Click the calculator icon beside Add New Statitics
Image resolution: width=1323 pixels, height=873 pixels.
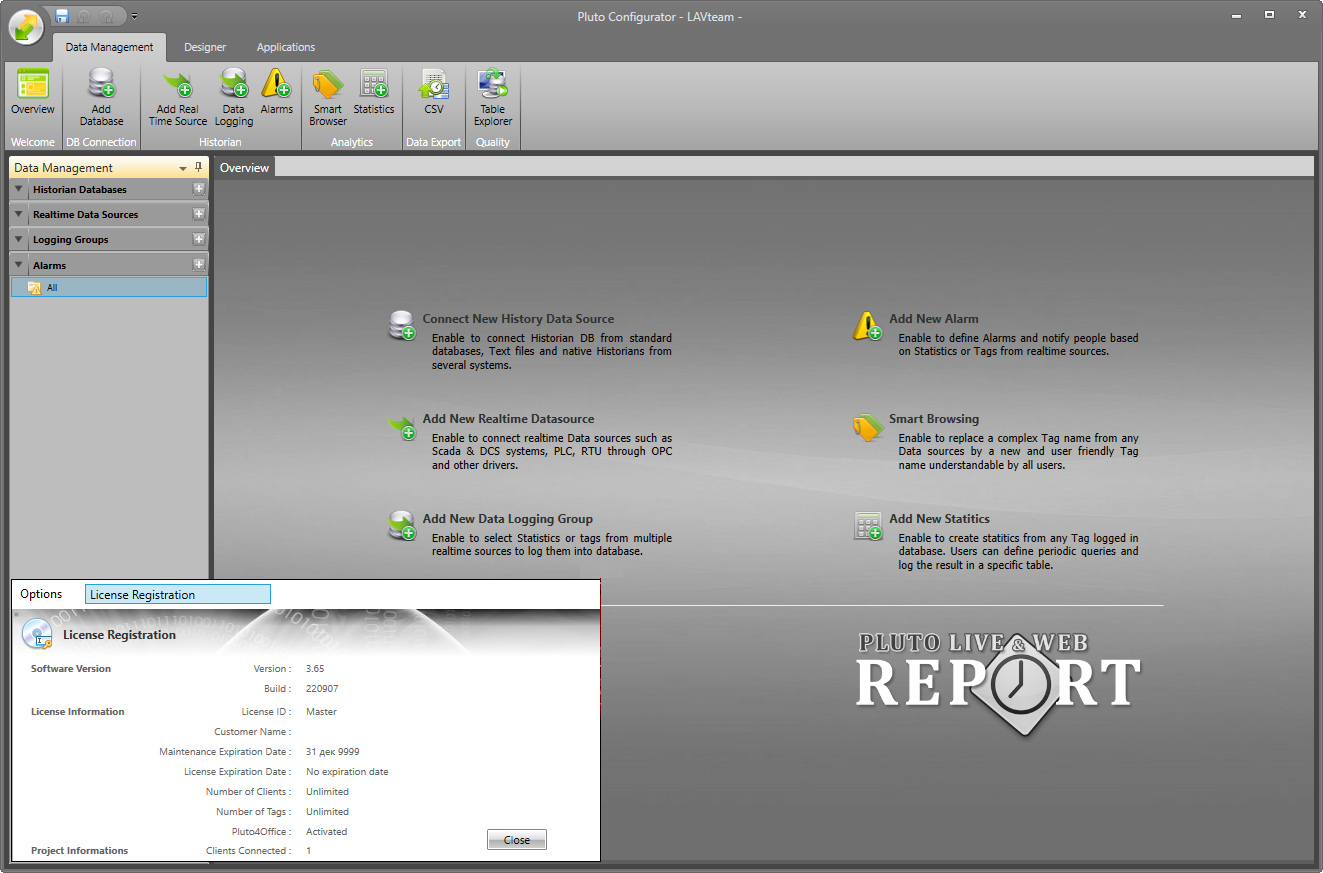[x=868, y=526]
